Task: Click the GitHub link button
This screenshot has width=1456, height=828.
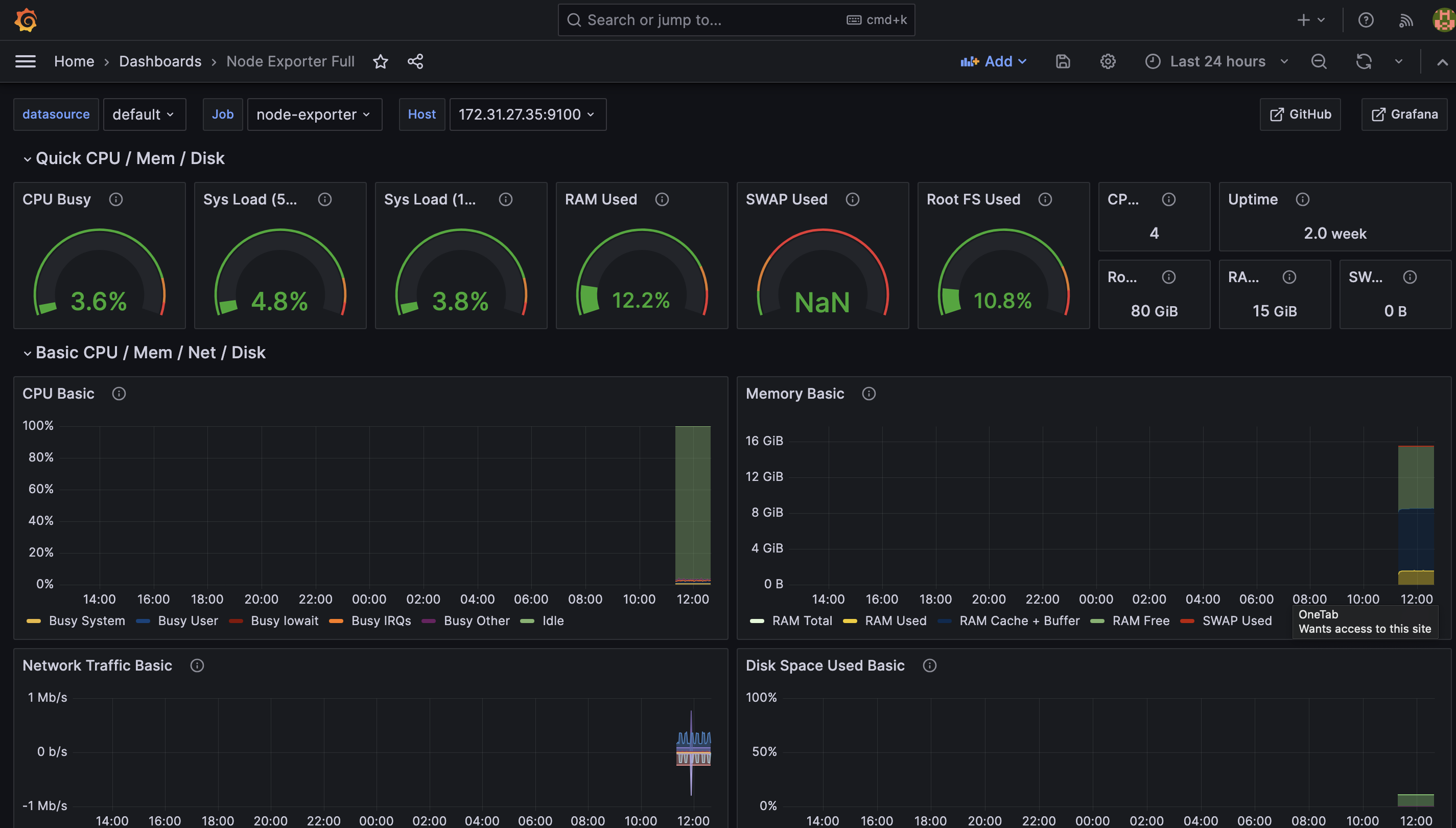Action: [x=1300, y=114]
